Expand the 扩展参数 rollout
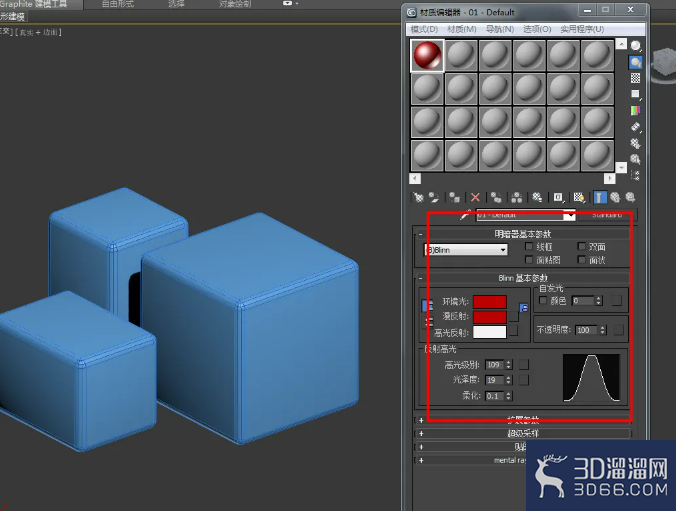The height and width of the screenshot is (511, 676). pos(523,420)
